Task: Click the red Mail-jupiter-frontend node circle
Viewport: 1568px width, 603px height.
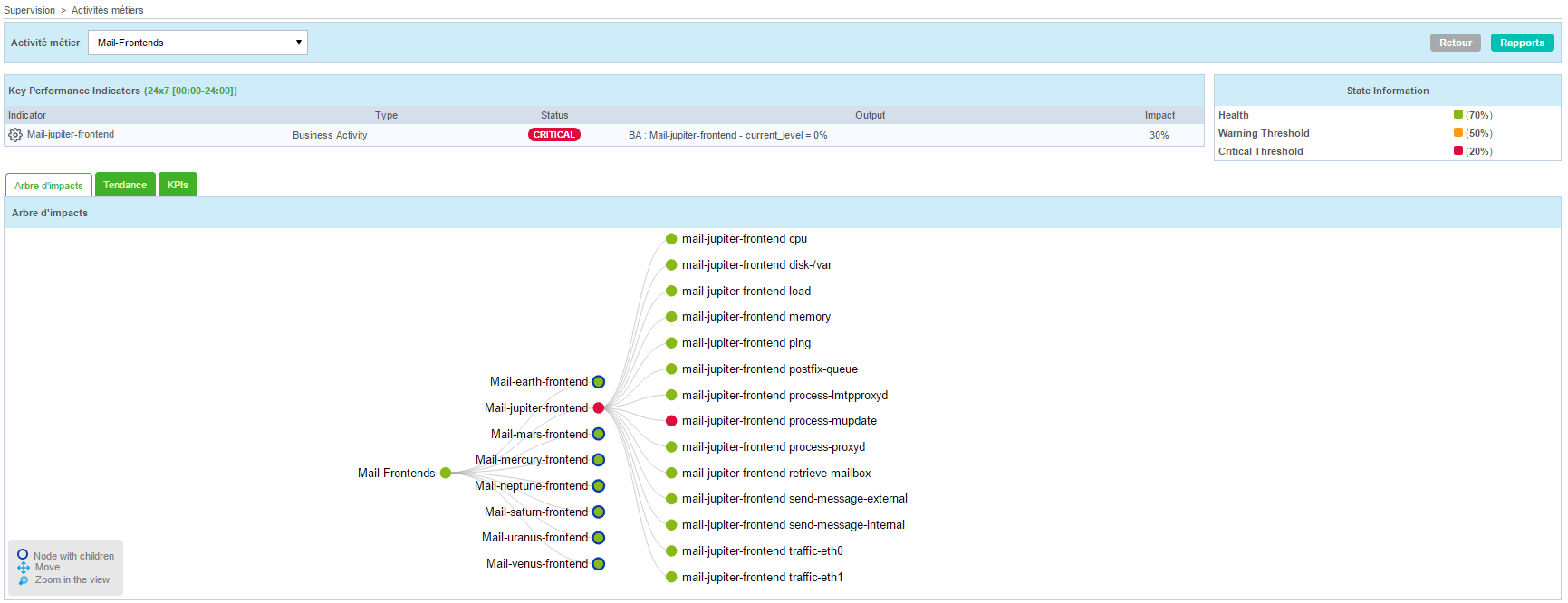Action: pyautogui.click(x=598, y=408)
